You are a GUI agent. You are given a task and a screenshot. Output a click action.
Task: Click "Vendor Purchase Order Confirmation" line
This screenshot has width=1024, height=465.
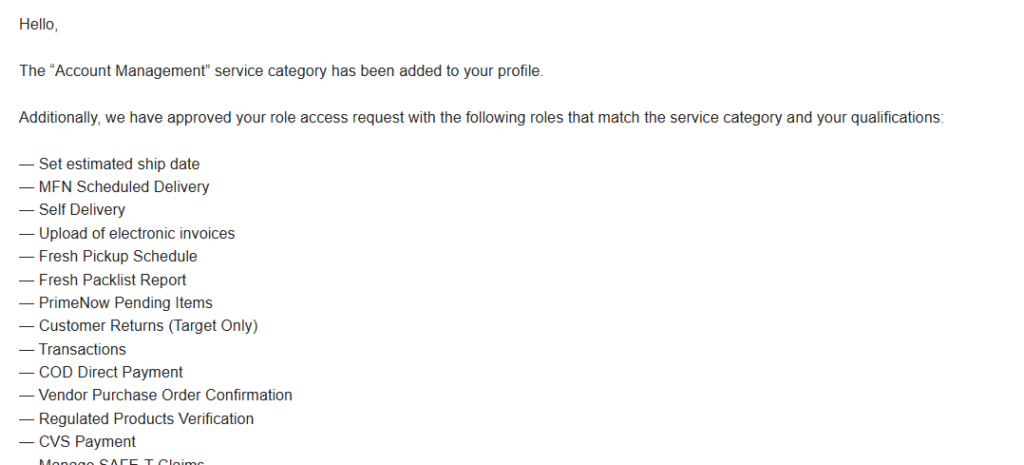tap(165, 395)
